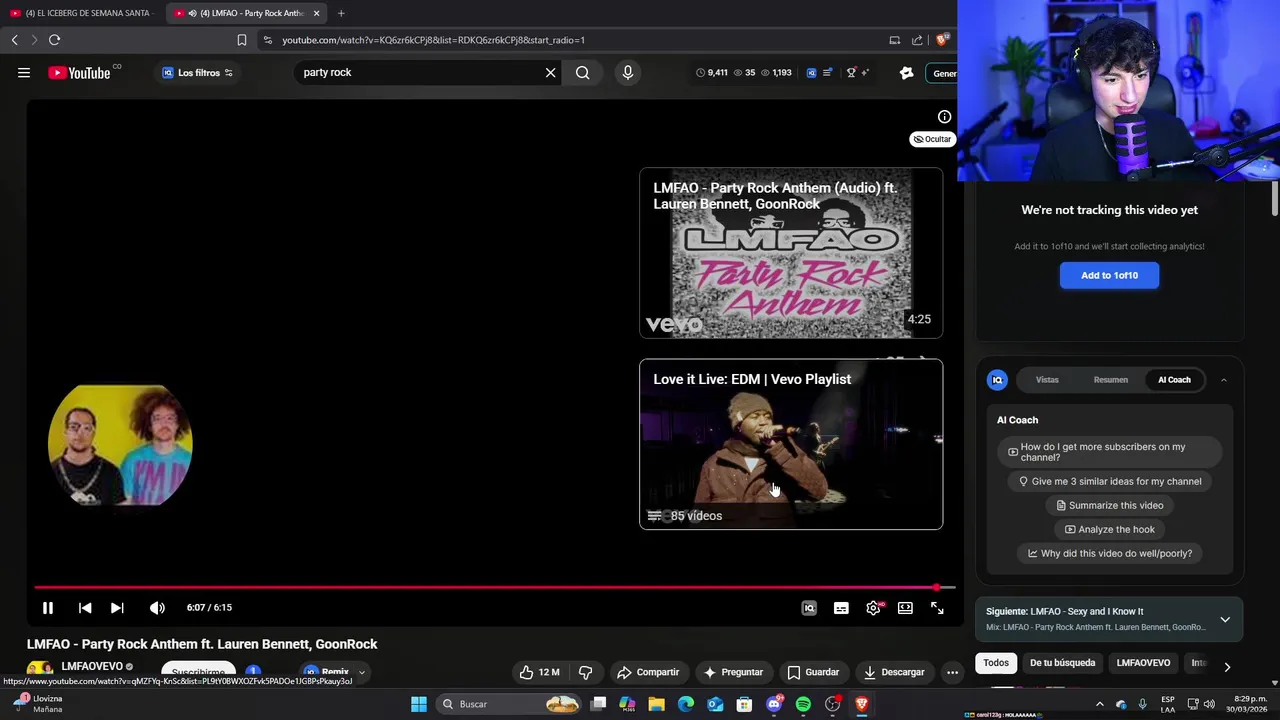This screenshot has width=1280, height=720.
Task: Open the vidIQ blue icon in the header
Action: (x=811, y=72)
